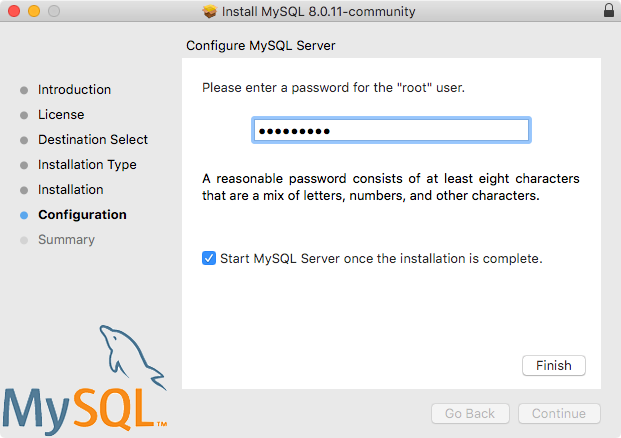Click the Continue button
Image resolution: width=621 pixels, height=438 pixels.
pos(558,414)
